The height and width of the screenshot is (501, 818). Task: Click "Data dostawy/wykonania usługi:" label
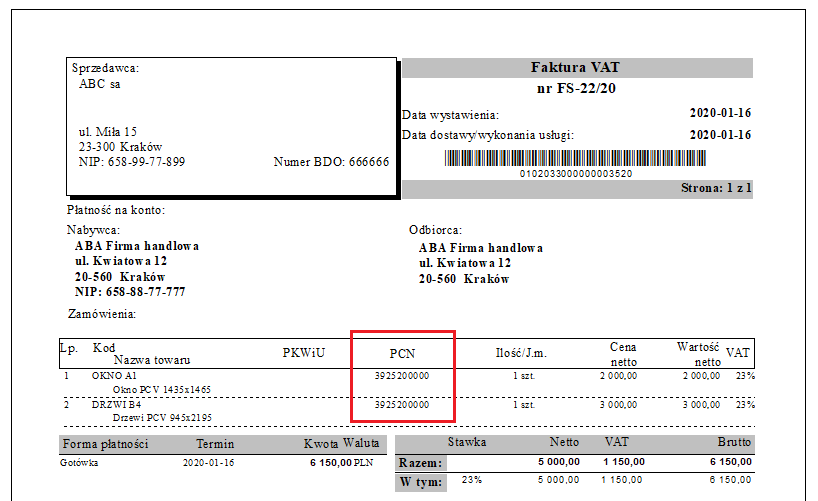(x=488, y=135)
